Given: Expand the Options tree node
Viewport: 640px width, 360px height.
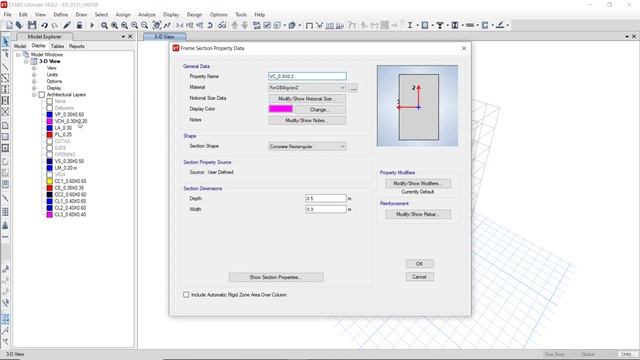Looking at the screenshot, I should click(34, 81).
